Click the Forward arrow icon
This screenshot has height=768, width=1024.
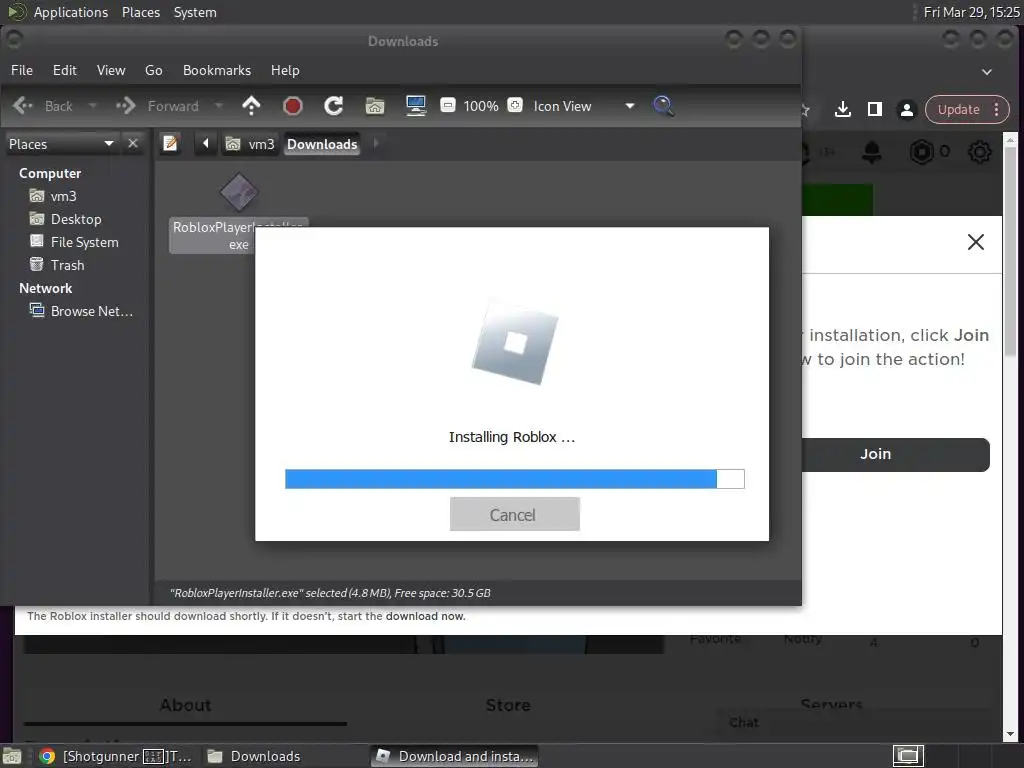pyautogui.click(x=125, y=106)
